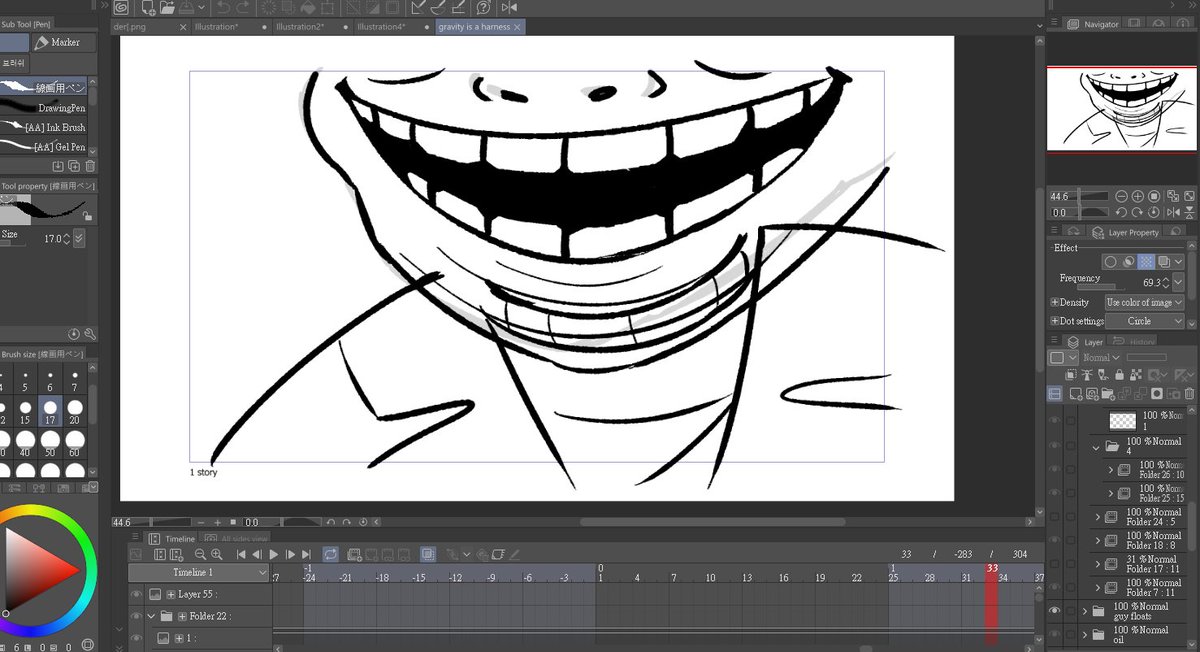Image resolution: width=1200 pixels, height=652 pixels.
Task: Jump to first frame in timeline
Action: 241,553
